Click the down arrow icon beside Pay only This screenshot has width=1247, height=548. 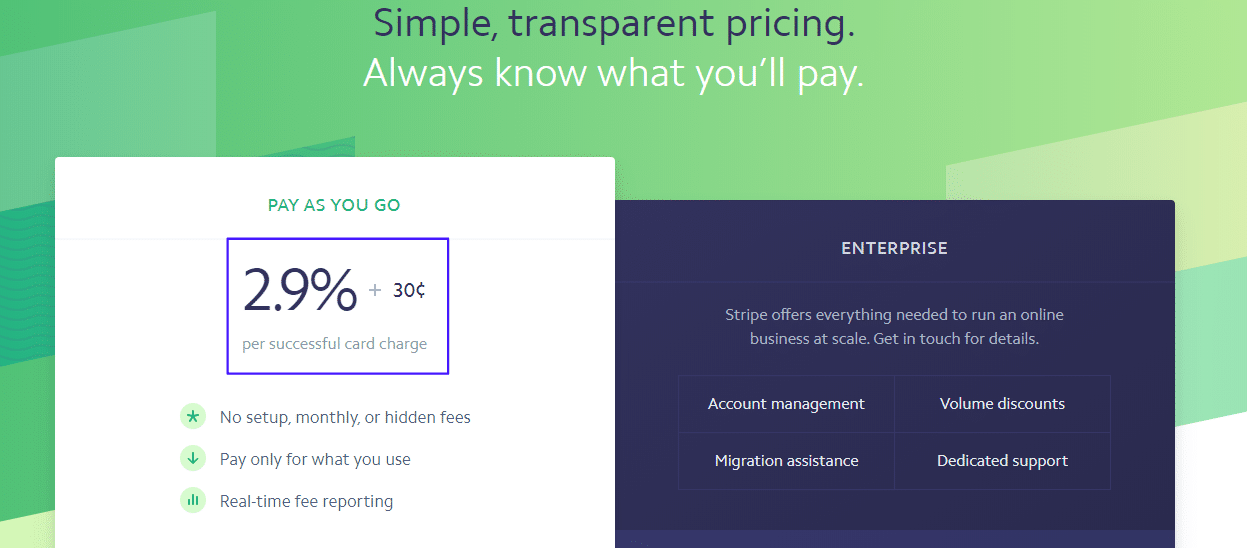(193, 459)
